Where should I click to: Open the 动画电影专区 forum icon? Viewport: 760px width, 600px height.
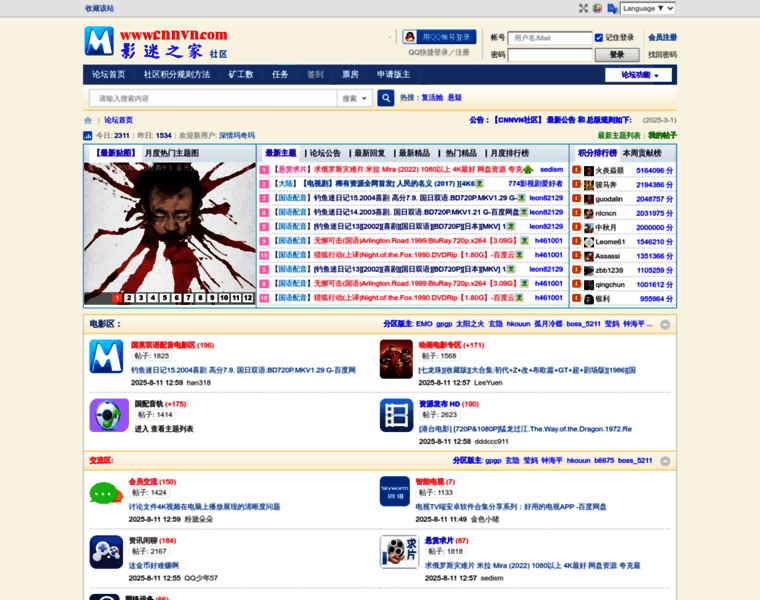click(x=396, y=359)
